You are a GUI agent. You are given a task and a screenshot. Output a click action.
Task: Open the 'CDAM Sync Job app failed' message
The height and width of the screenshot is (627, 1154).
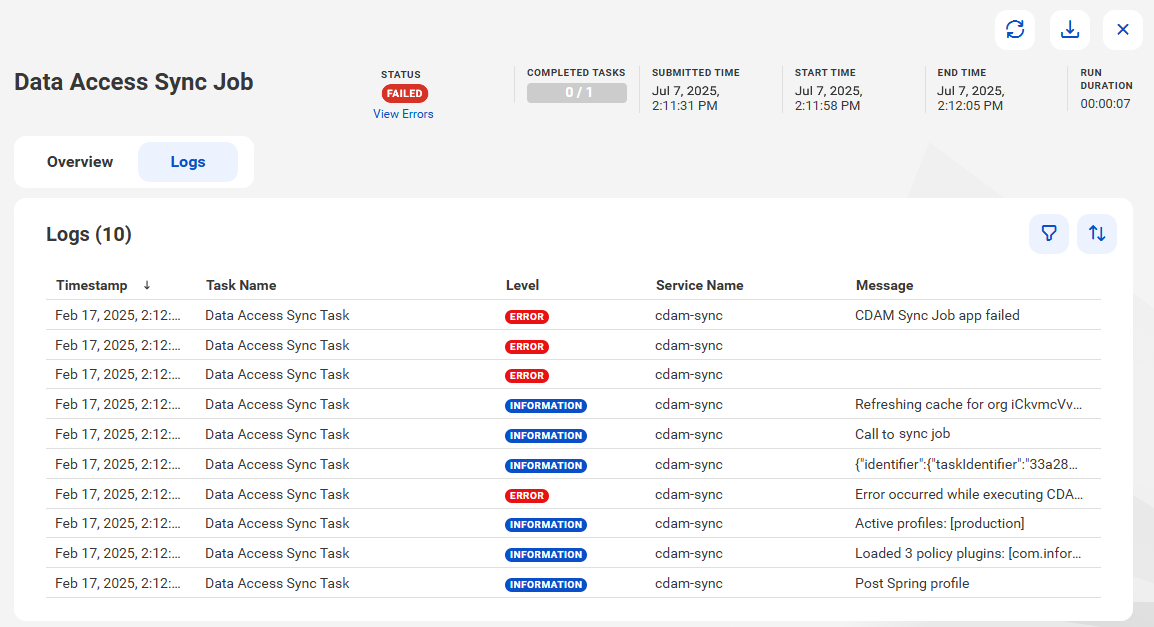tap(937, 316)
